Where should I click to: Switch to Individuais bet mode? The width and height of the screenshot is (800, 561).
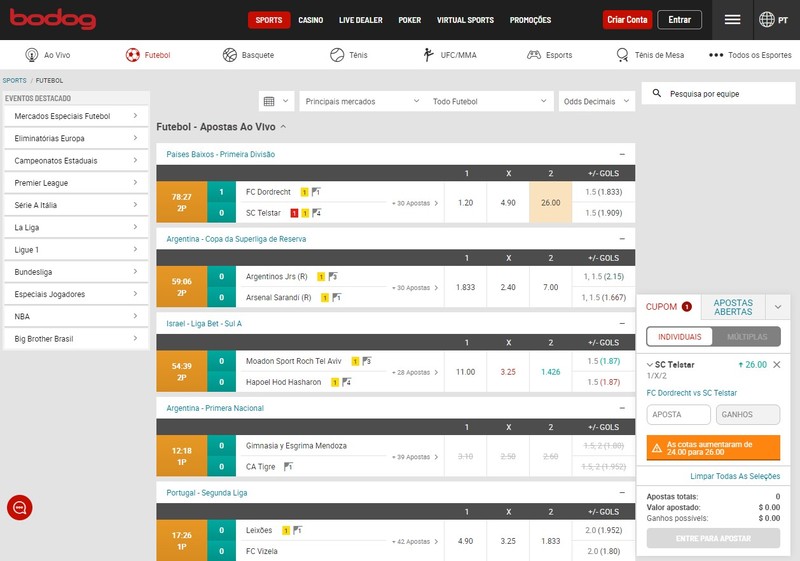click(x=679, y=337)
